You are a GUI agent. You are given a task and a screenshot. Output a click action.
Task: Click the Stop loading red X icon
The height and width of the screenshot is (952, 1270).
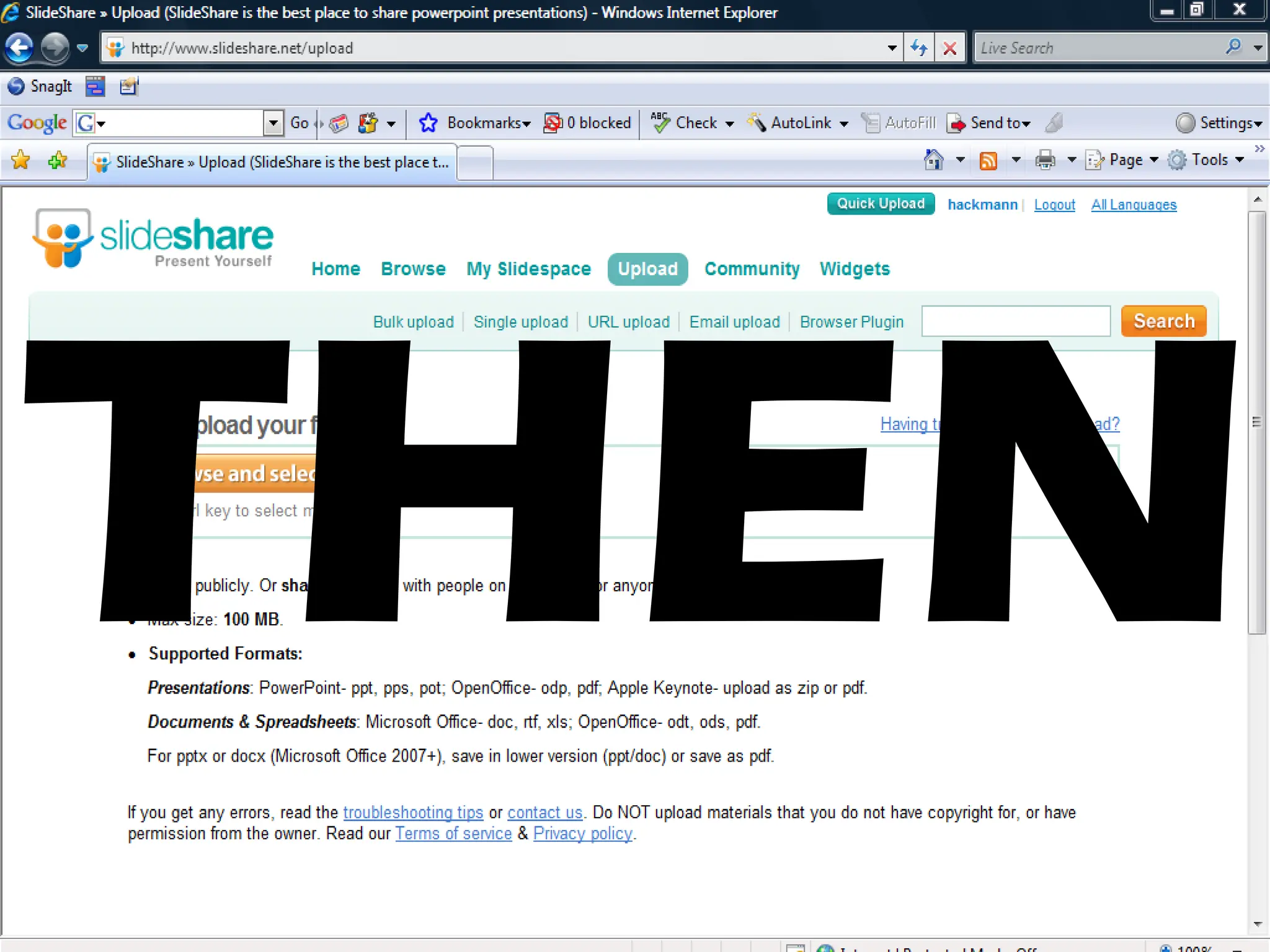point(949,48)
